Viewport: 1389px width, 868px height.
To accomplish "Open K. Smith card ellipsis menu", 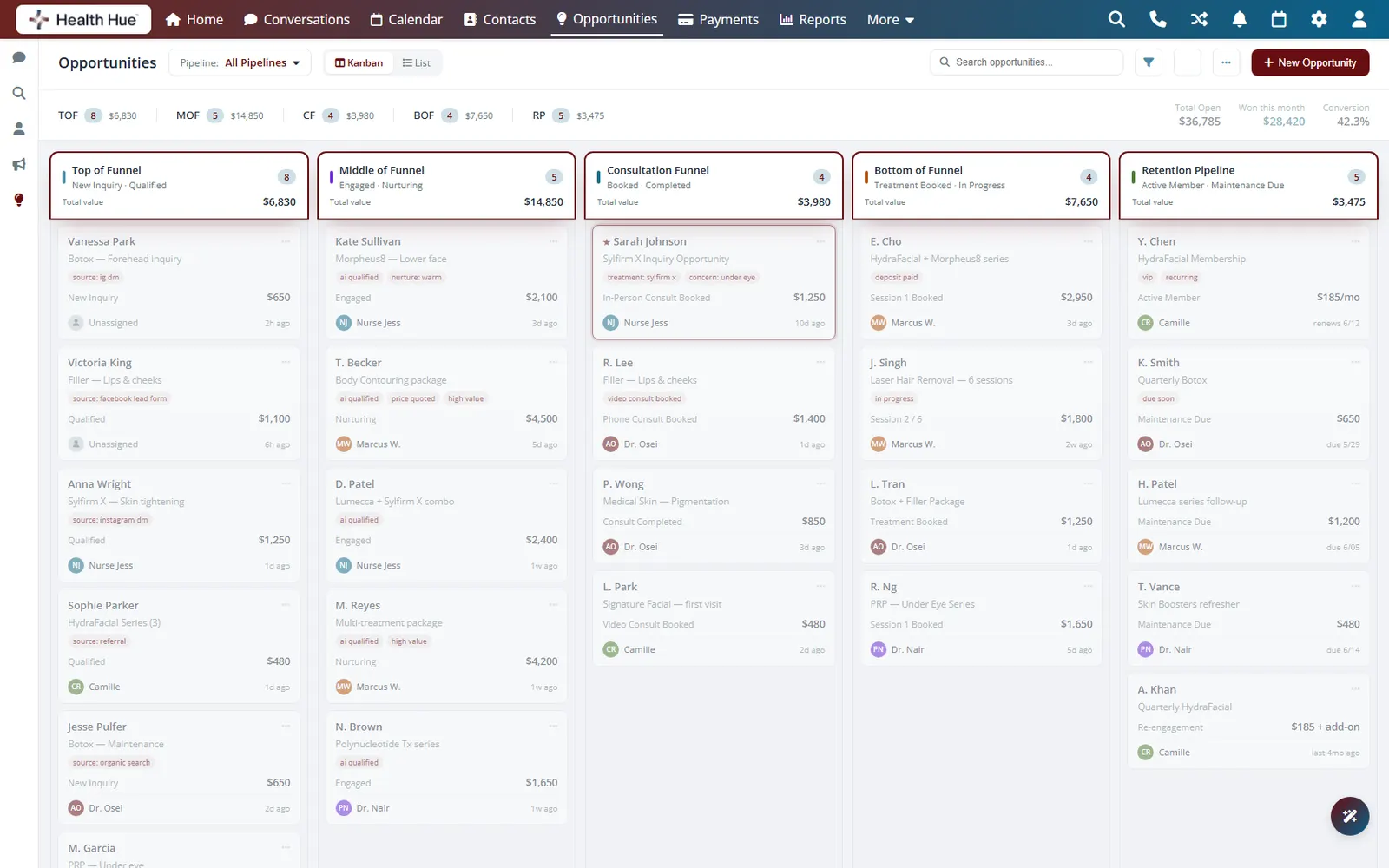I will (x=1355, y=362).
